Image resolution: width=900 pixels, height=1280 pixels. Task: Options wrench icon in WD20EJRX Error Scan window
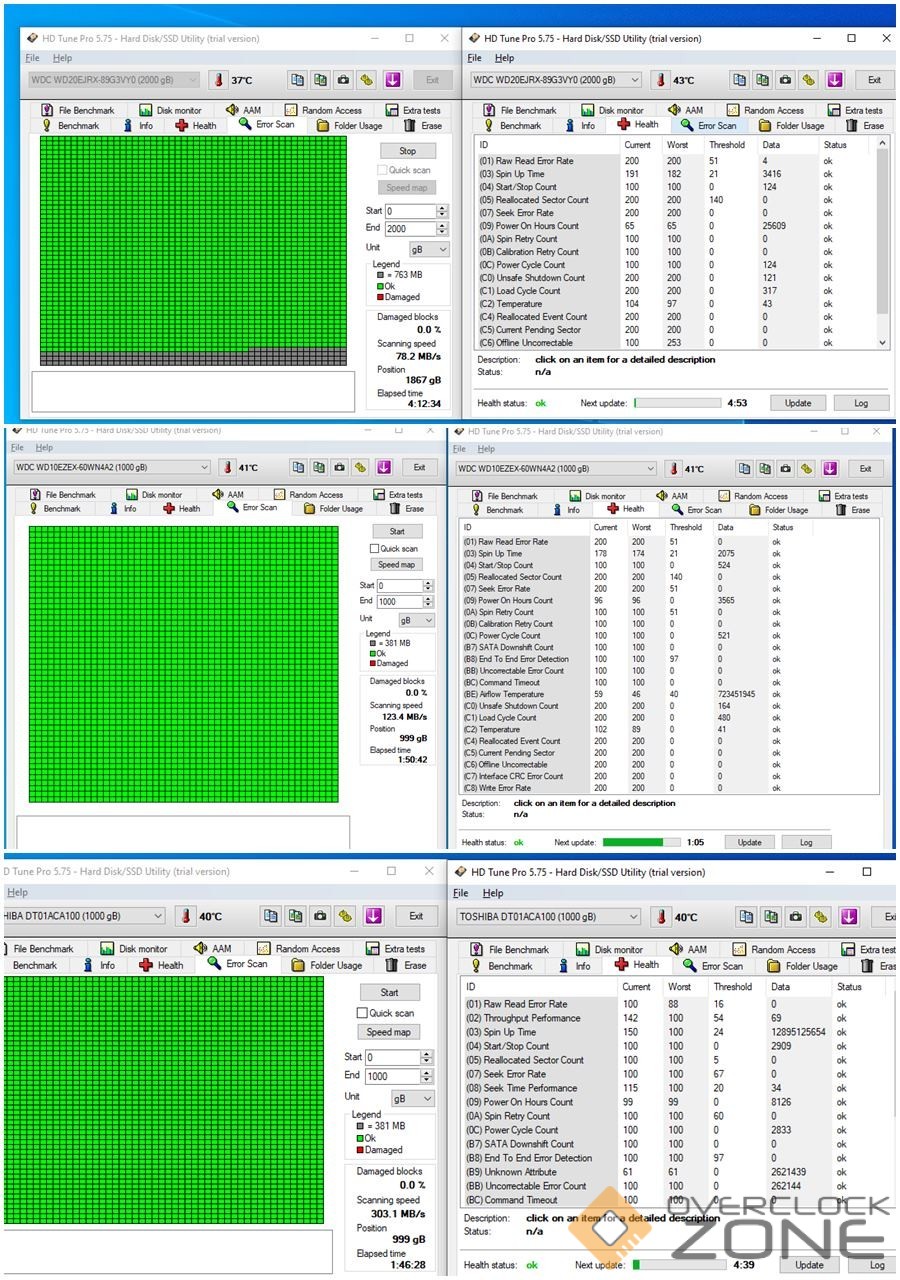click(x=367, y=80)
